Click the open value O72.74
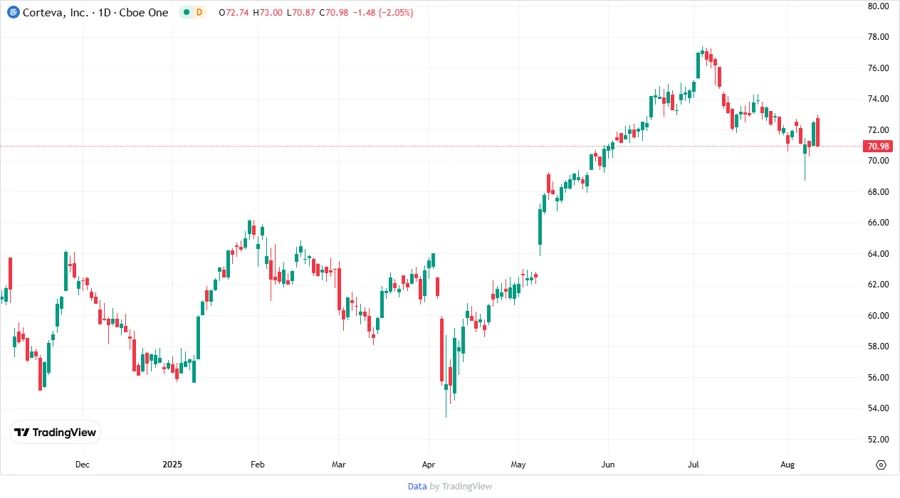The image size is (900, 498). 234,13
